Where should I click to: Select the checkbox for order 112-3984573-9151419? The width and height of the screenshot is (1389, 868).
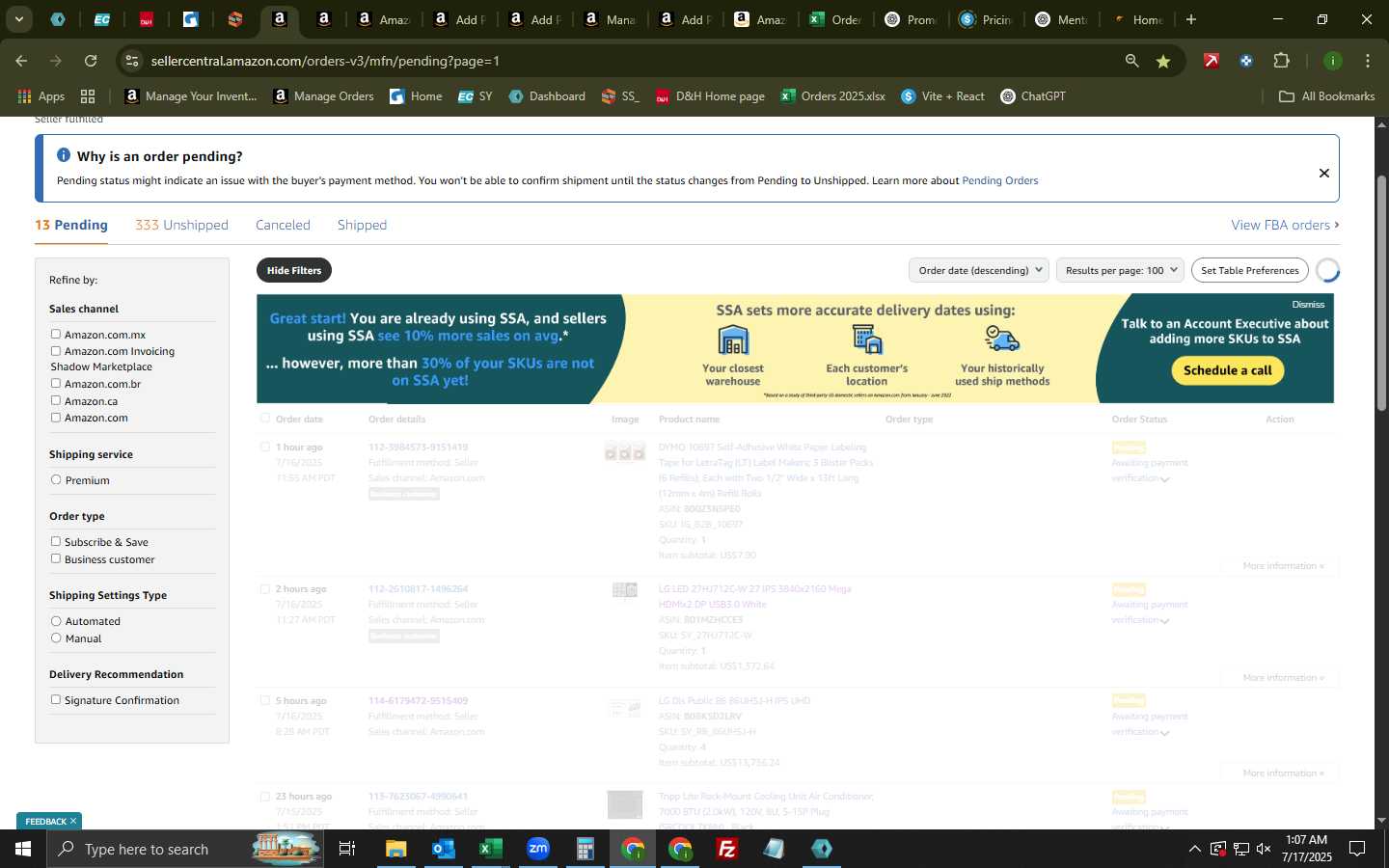(x=265, y=447)
